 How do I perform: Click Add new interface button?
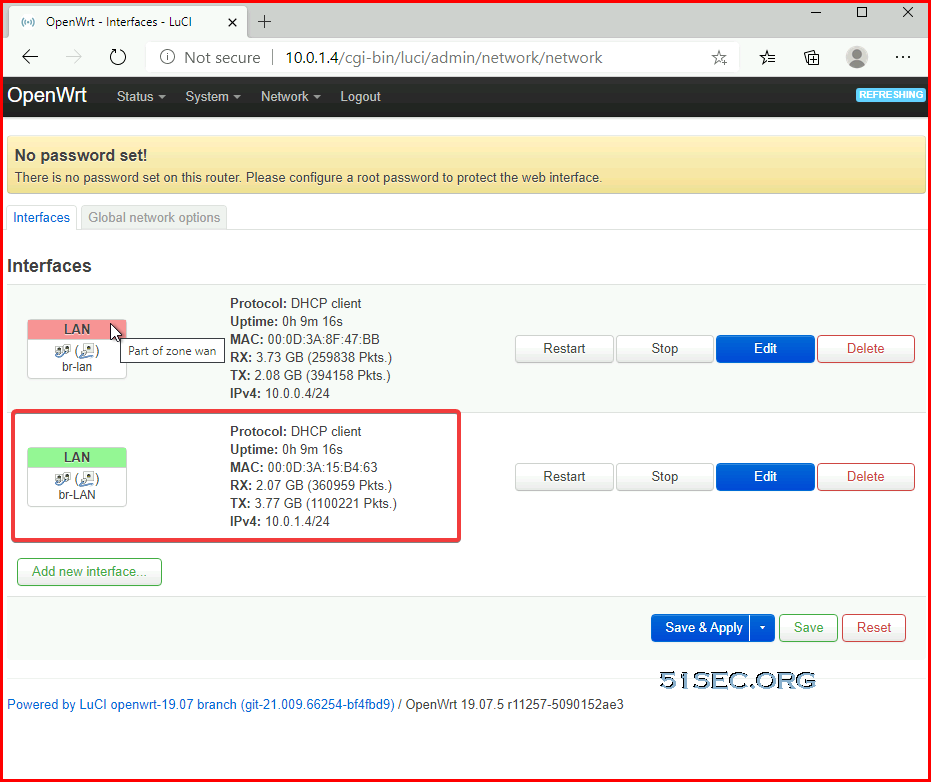pyautogui.click(x=89, y=572)
